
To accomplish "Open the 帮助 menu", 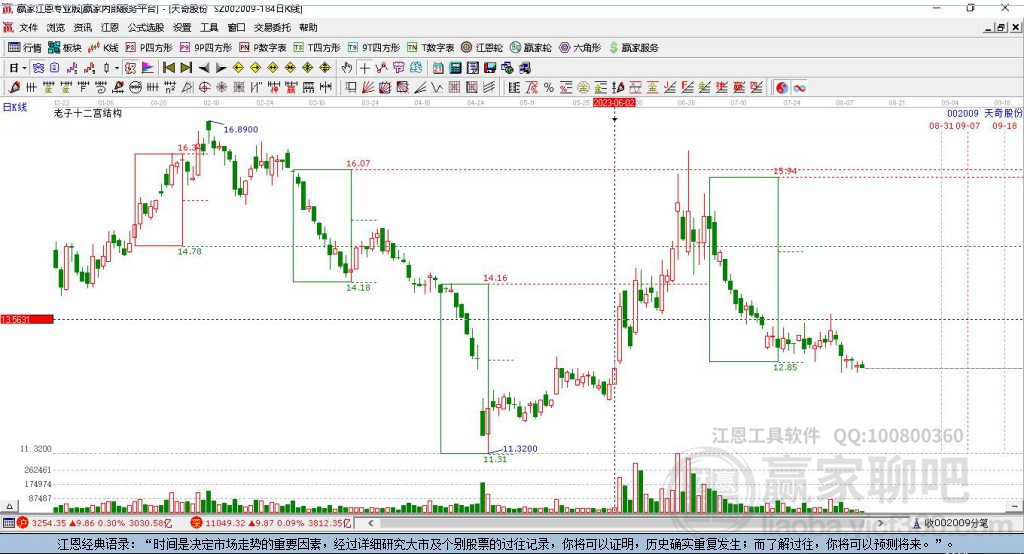I will click(x=308, y=27).
